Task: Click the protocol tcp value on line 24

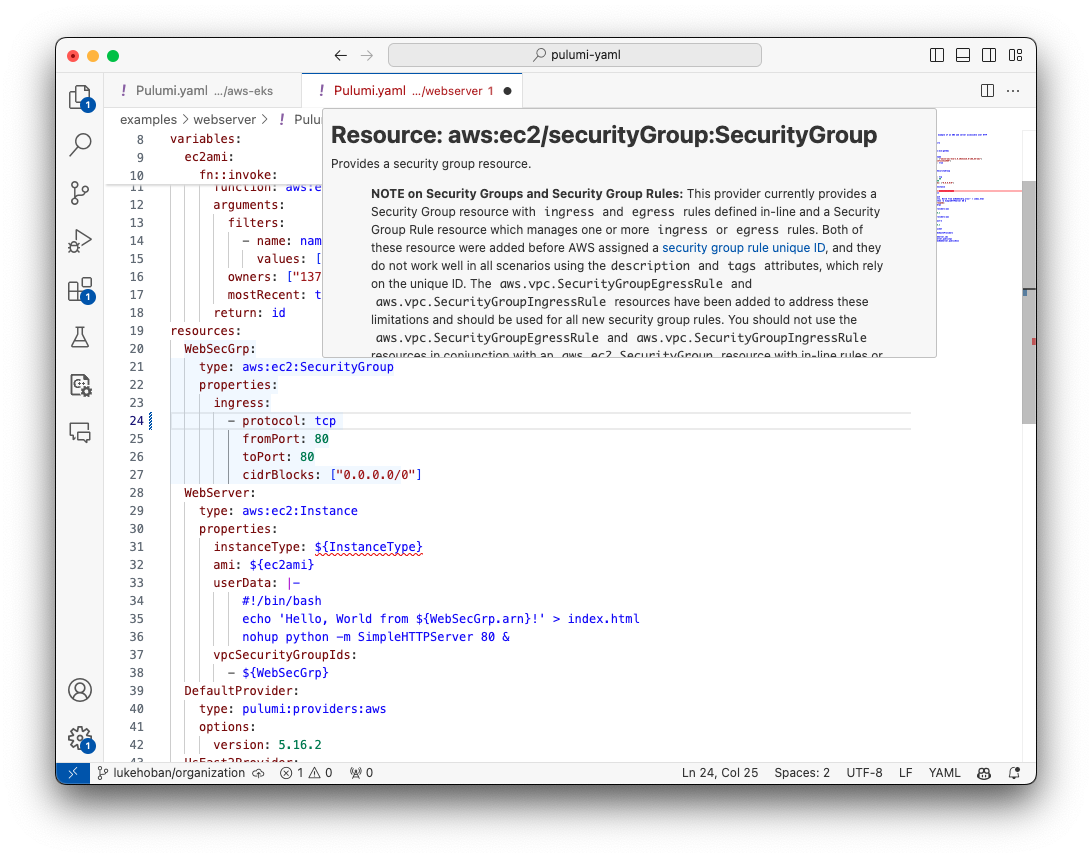Action: point(325,421)
